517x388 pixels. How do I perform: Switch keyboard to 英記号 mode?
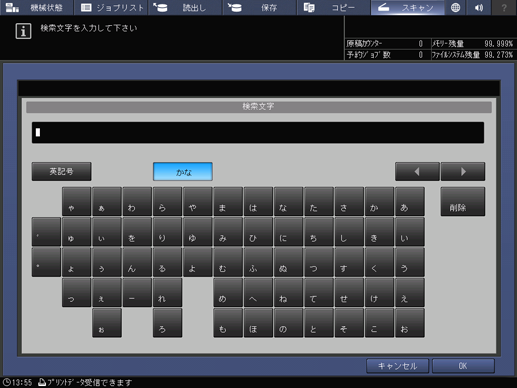tap(62, 172)
